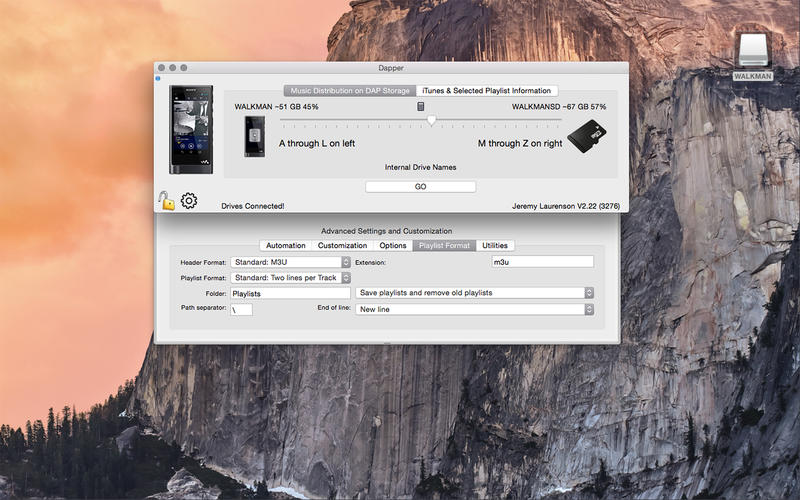This screenshot has width=800, height=500.
Task: Click the Jeremy Laurenson V2.22 version text
Action: [x=566, y=206]
